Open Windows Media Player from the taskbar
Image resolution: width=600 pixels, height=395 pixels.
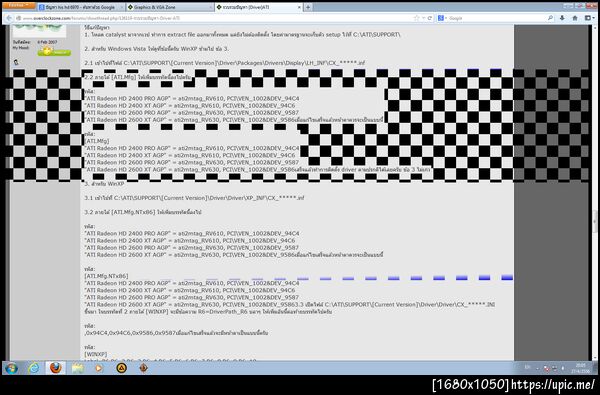[98, 368]
